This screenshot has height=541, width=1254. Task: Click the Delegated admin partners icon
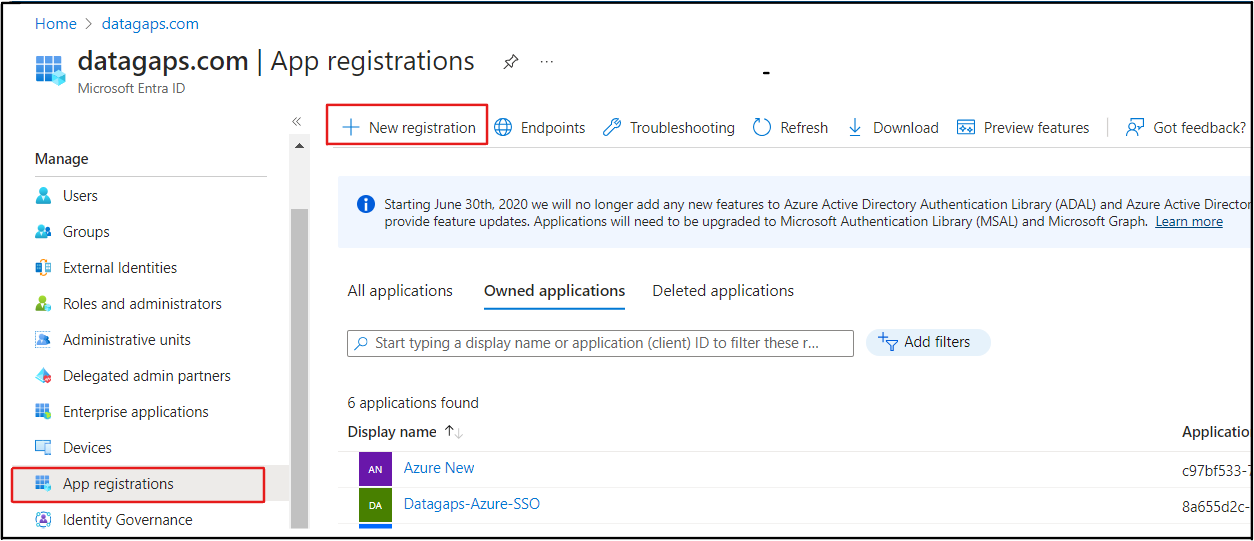click(43, 376)
